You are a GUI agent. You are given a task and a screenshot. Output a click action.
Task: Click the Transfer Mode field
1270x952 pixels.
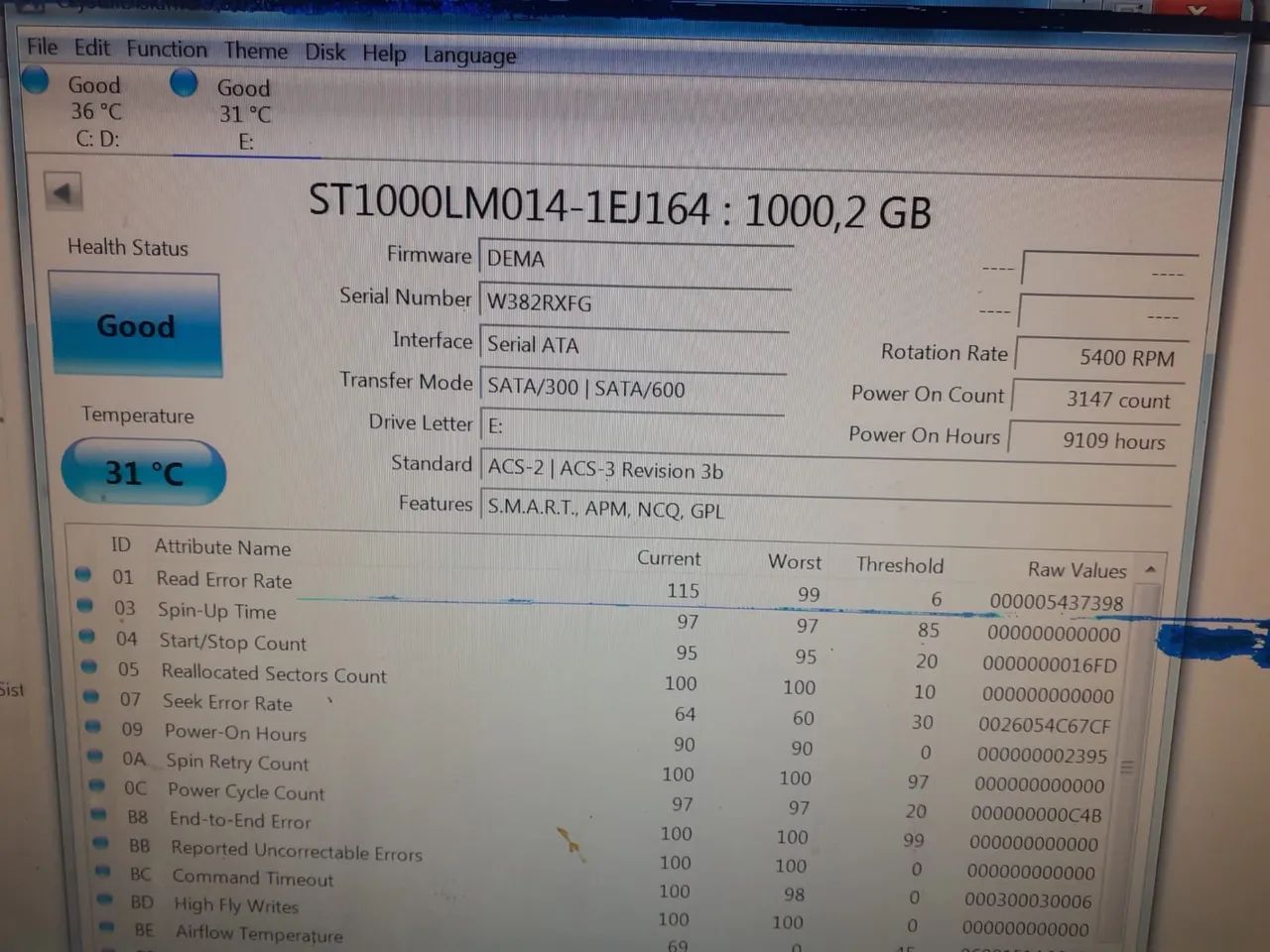click(632, 388)
